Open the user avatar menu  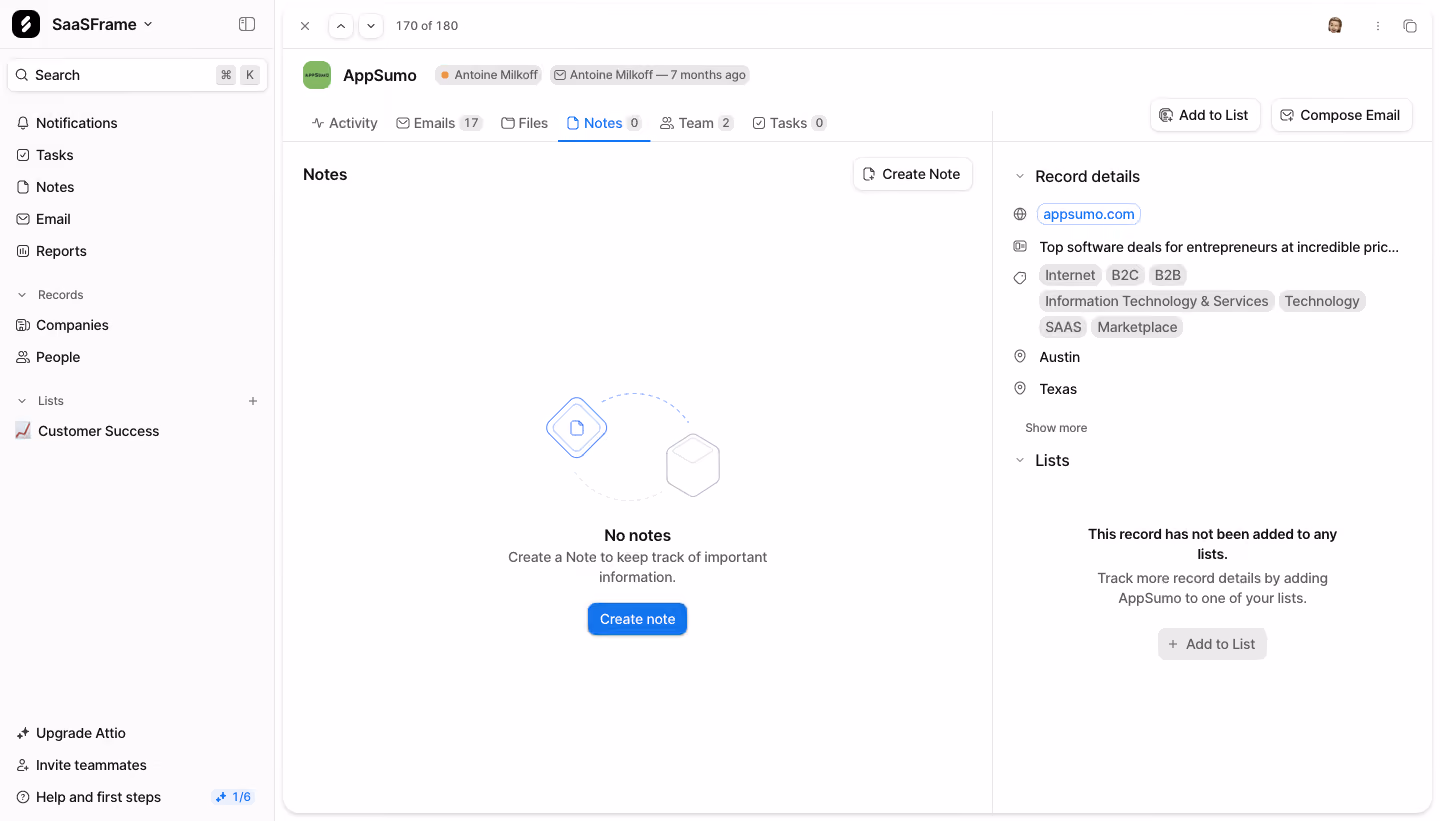pos(1335,26)
